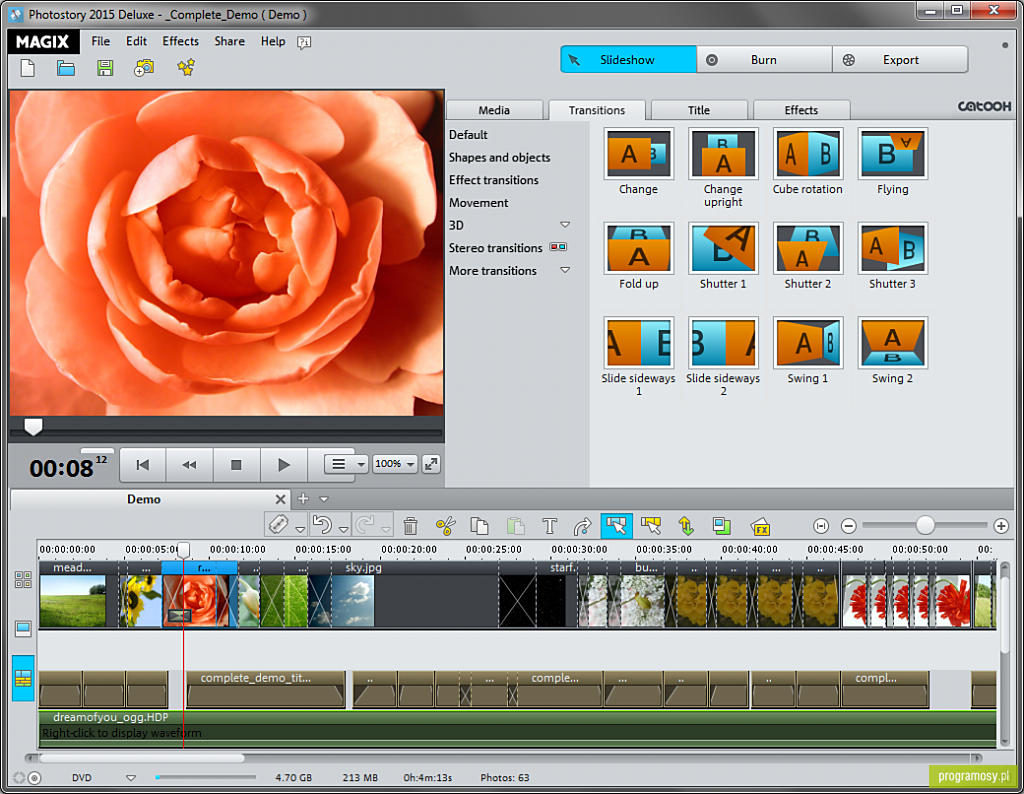The image size is (1024, 794).
Task: Delete selected object with trash icon
Action: pyautogui.click(x=411, y=526)
